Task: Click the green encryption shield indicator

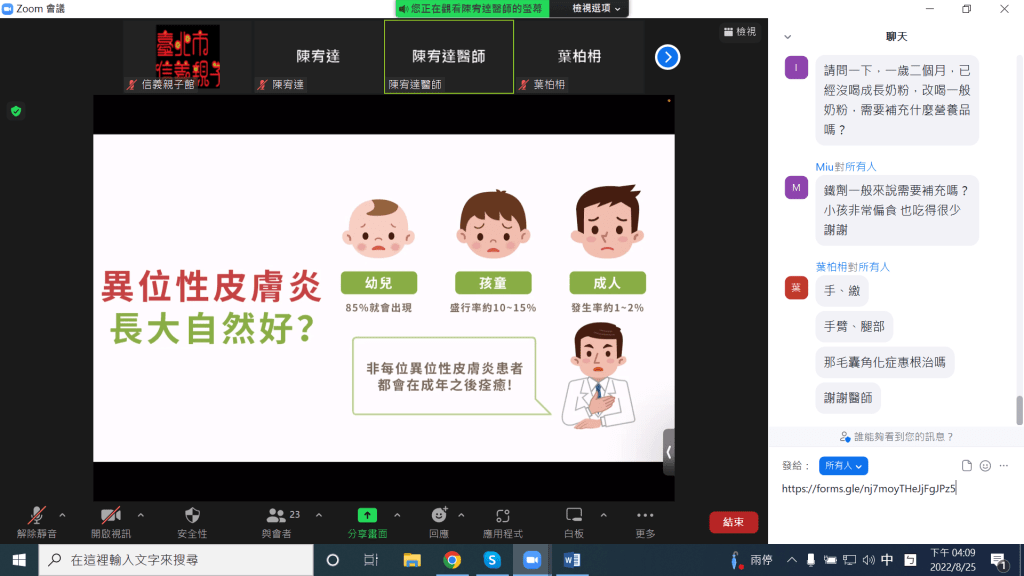Action: (16, 111)
